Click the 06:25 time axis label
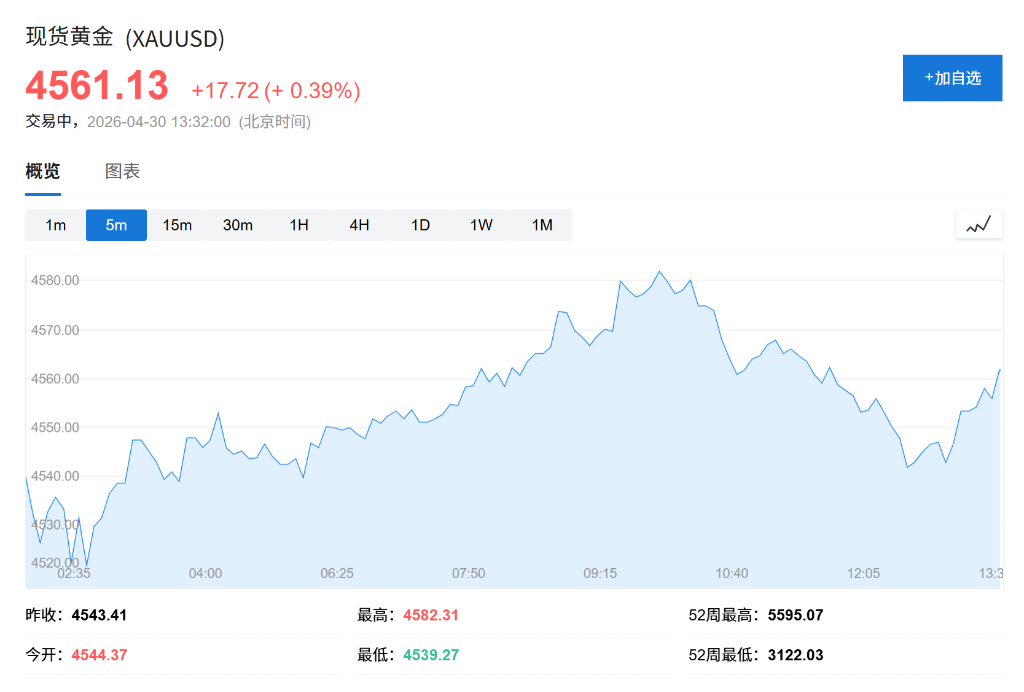 [337, 573]
